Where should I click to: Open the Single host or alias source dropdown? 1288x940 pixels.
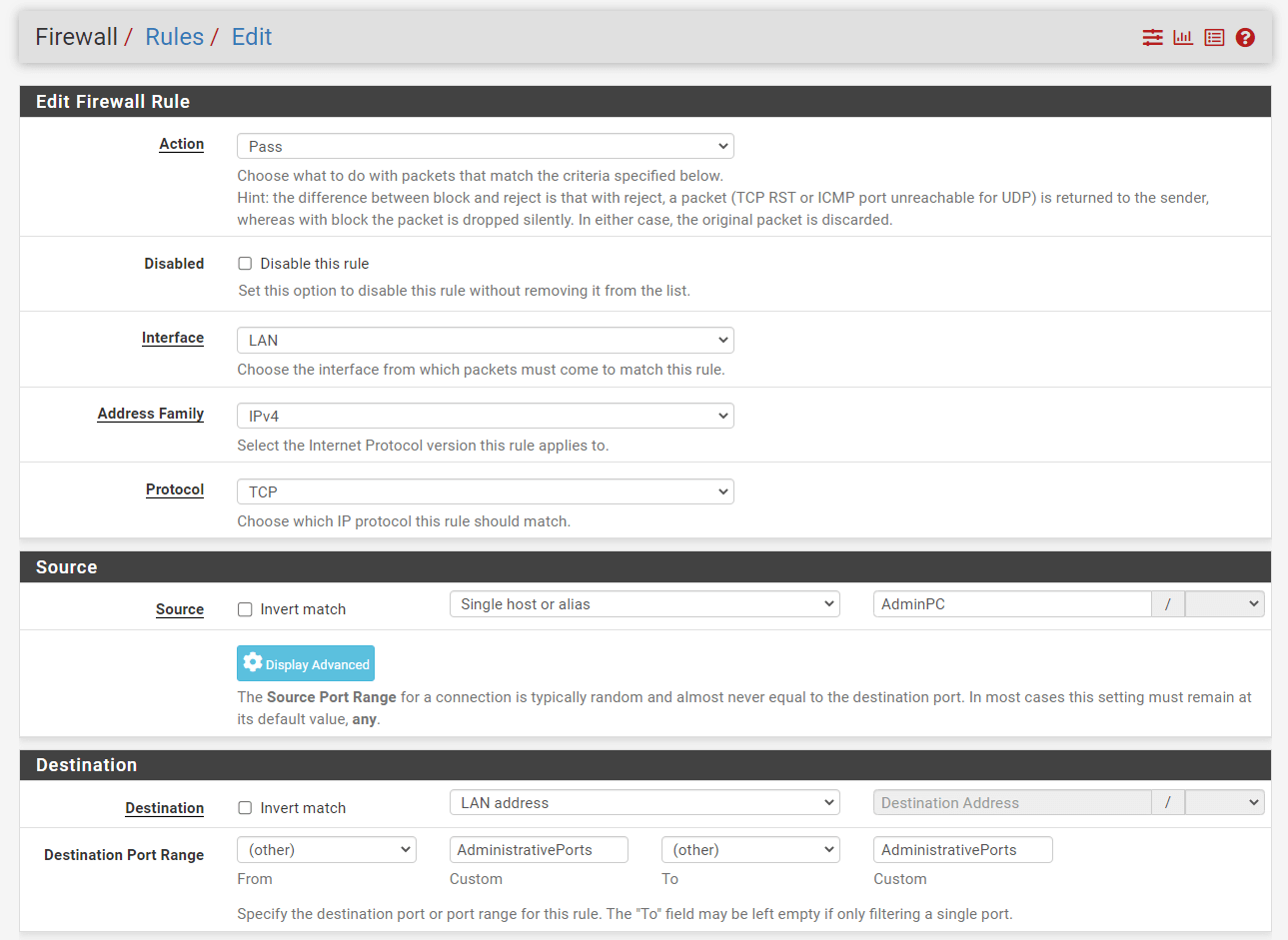tap(644, 603)
